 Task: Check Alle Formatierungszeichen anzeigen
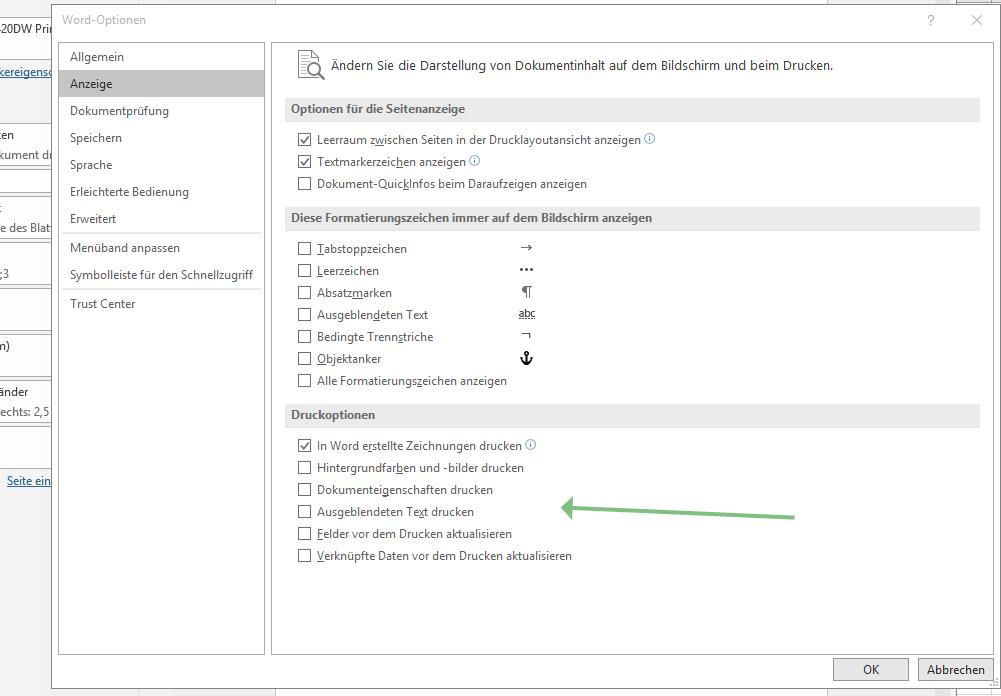[x=305, y=381]
